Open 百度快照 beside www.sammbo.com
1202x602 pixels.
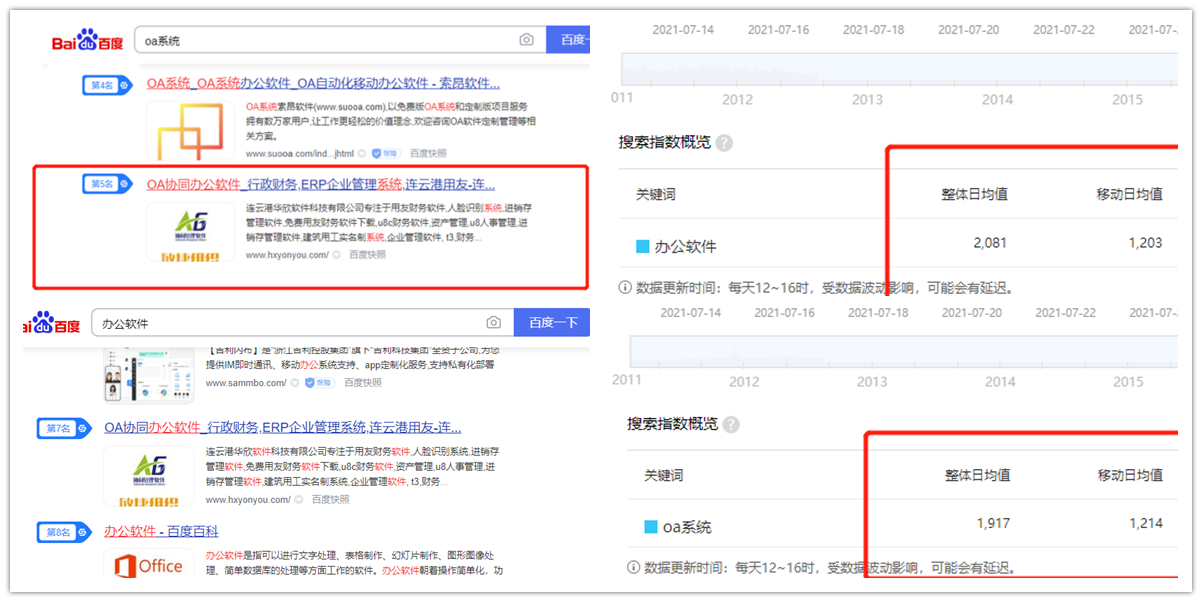coord(362,383)
